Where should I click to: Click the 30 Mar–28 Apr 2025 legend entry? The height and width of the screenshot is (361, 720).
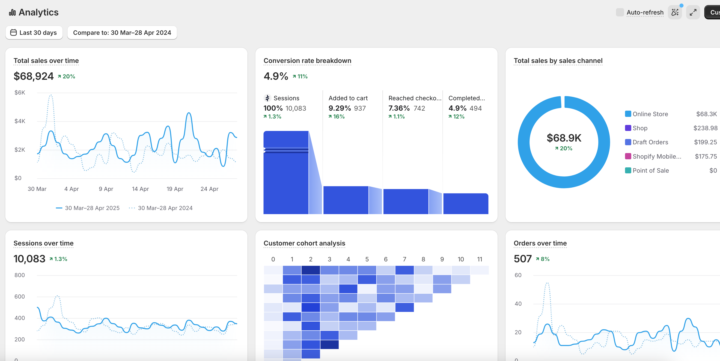[87, 208]
